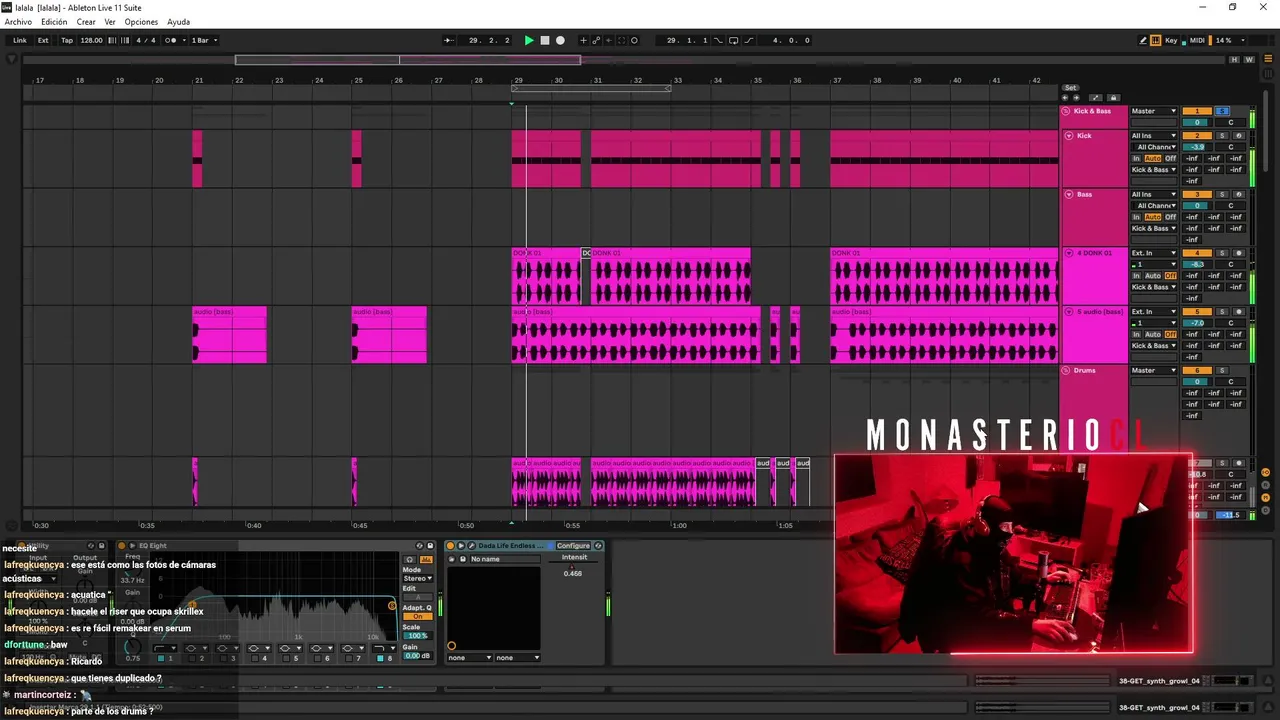This screenshot has height=720, width=1280.
Task: Toggle the Key map mode button
Action: click(1171, 40)
